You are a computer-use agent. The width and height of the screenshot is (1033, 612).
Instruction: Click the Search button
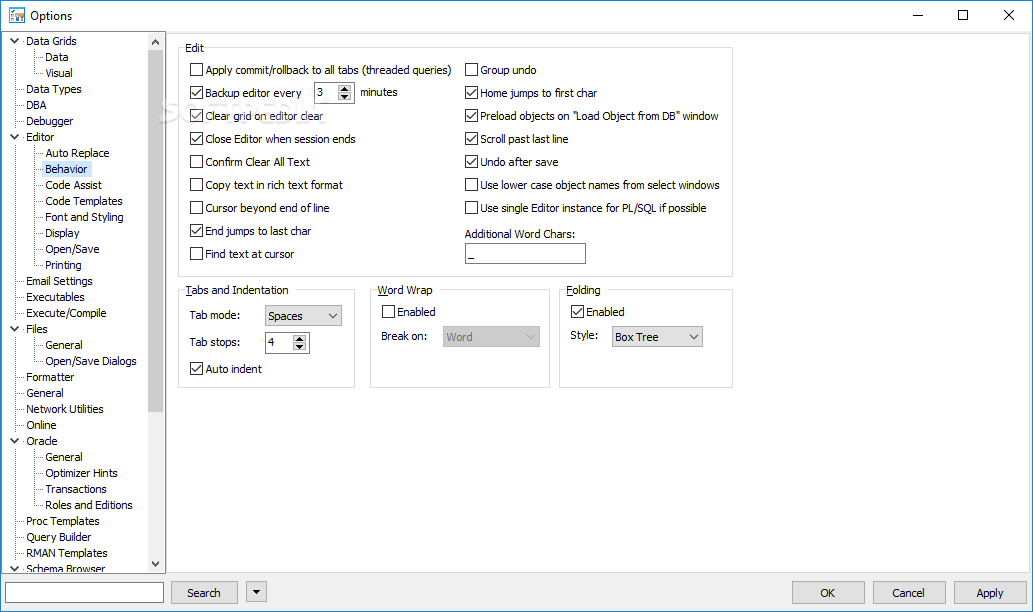click(x=204, y=592)
